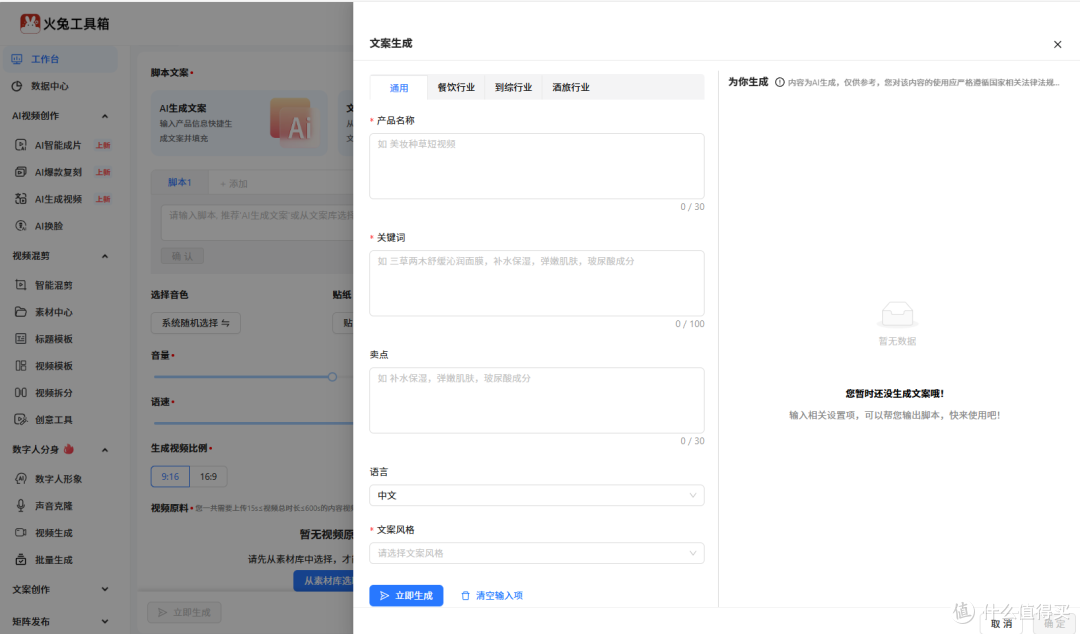Click the 声音克隆 microphone icon
Screen dimensions: 1080x634
click(21, 505)
